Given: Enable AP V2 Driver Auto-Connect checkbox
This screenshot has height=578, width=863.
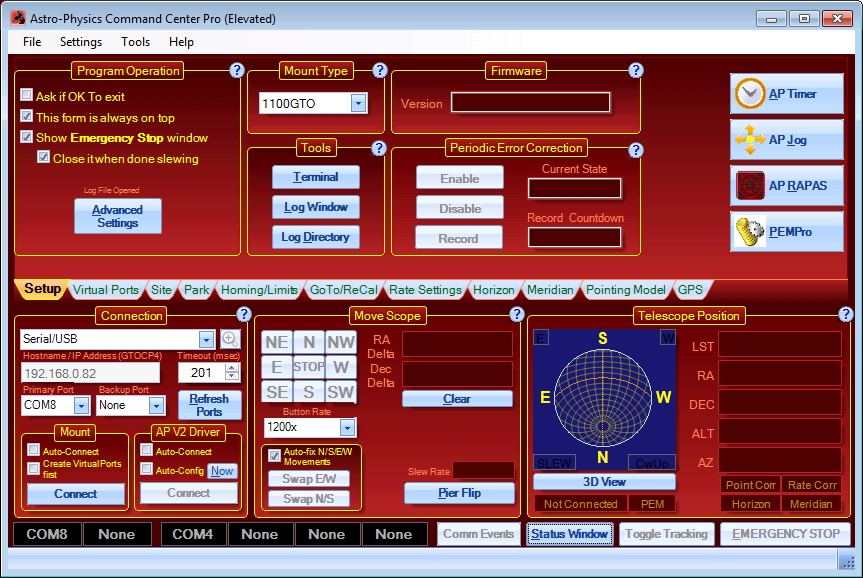Looking at the screenshot, I should [146, 450].
